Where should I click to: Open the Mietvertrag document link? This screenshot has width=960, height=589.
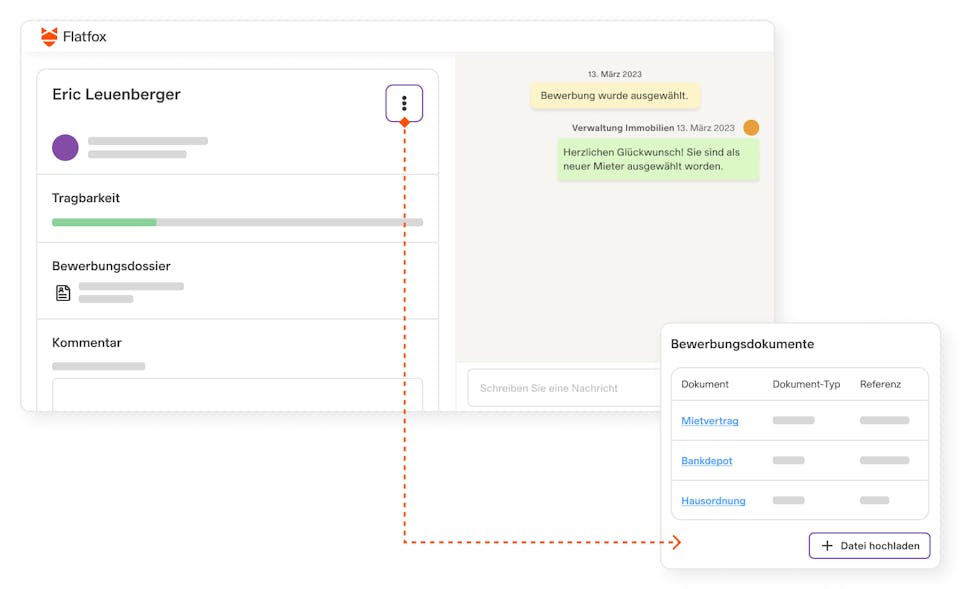710,421
